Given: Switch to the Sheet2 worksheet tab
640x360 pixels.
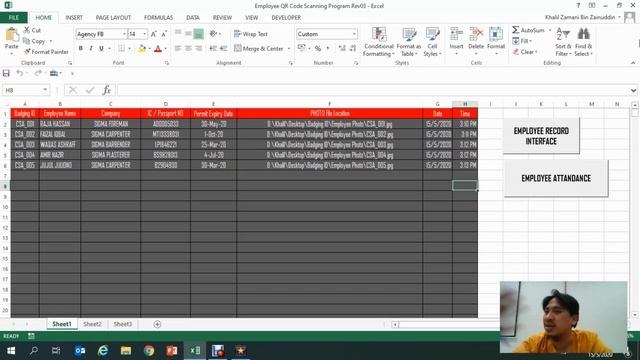Looking at the screenshot, I should [x=92, y=324].
